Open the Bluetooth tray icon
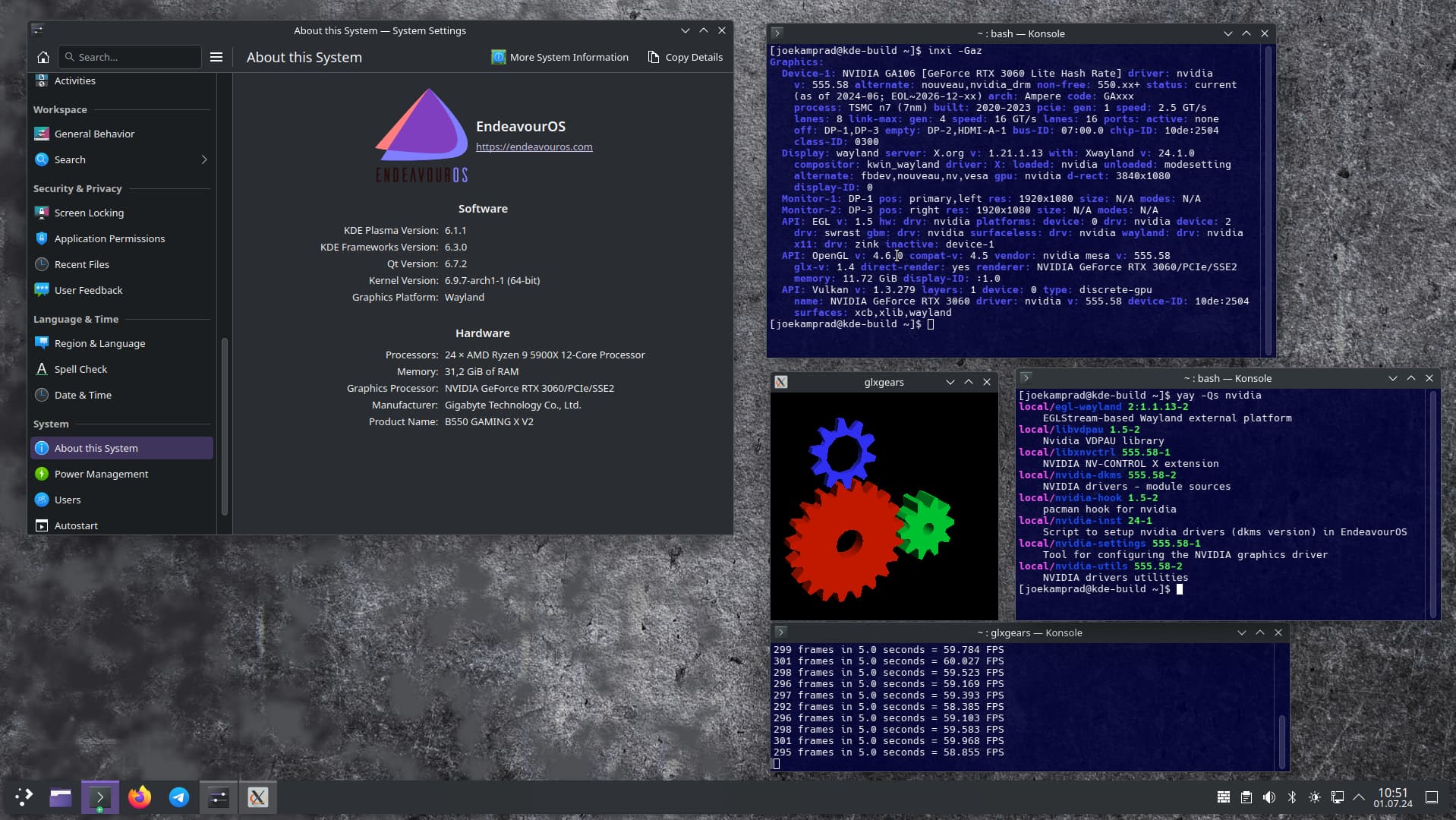 coord(1292,797)
